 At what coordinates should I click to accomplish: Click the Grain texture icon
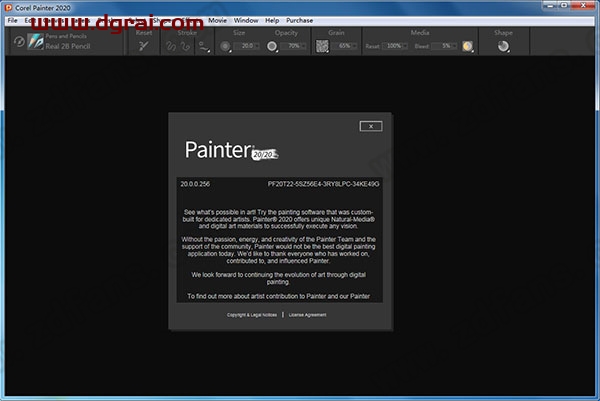[x=321, y=46]
